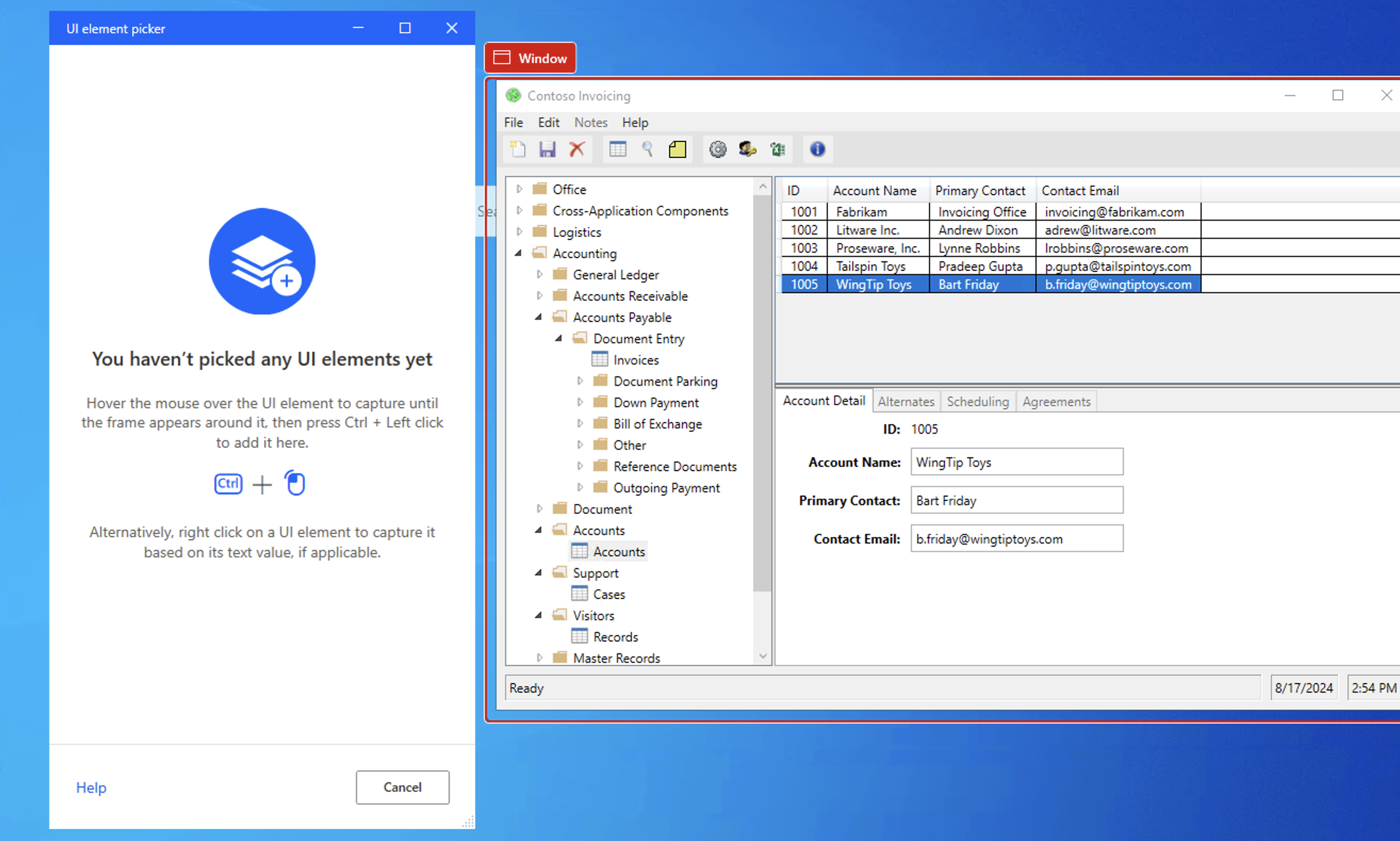Screen dimensions: 1400x841
Task: Click the yellow sticky note icon
Action: point(677,150)
